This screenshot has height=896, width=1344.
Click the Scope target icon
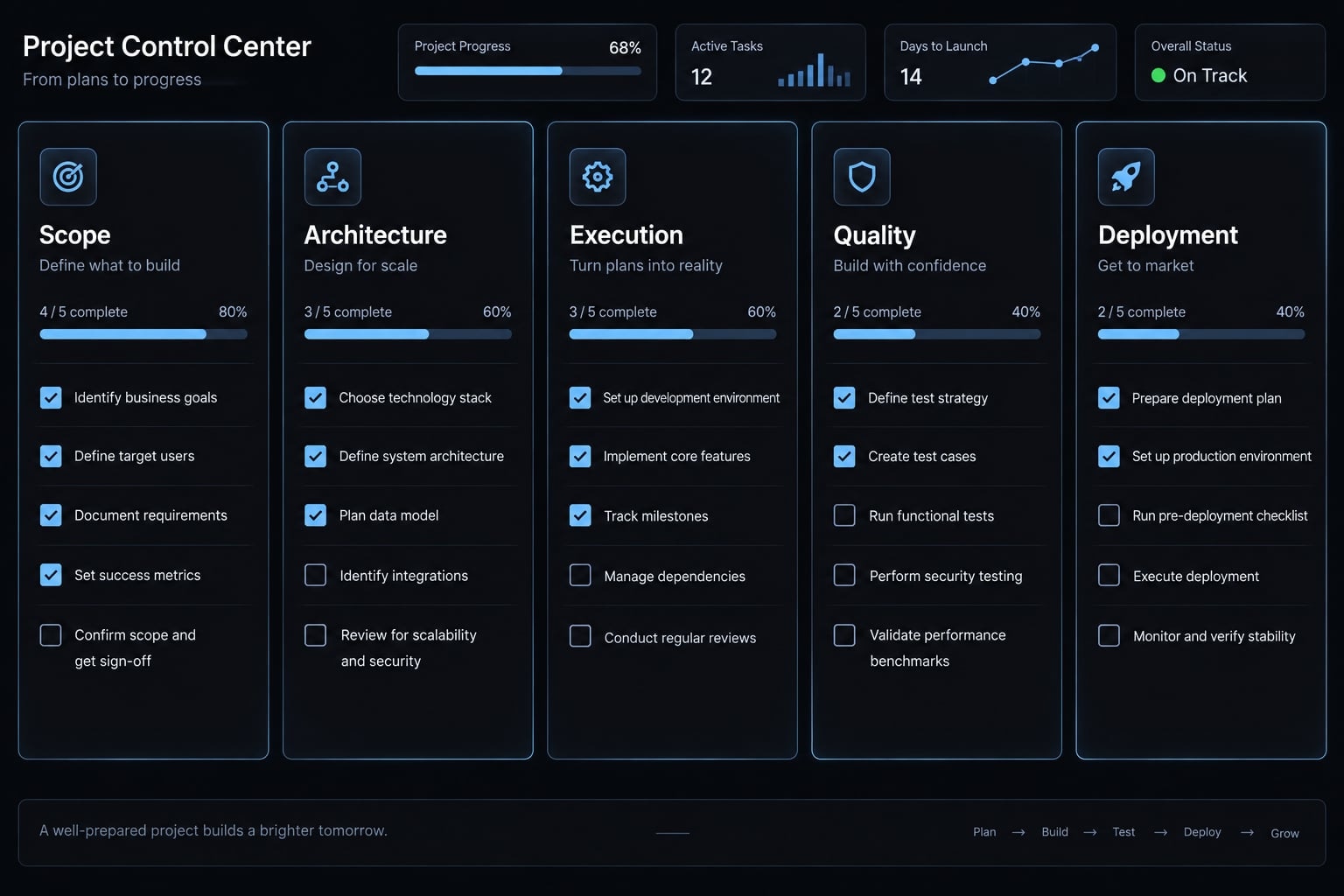(68, 177)
